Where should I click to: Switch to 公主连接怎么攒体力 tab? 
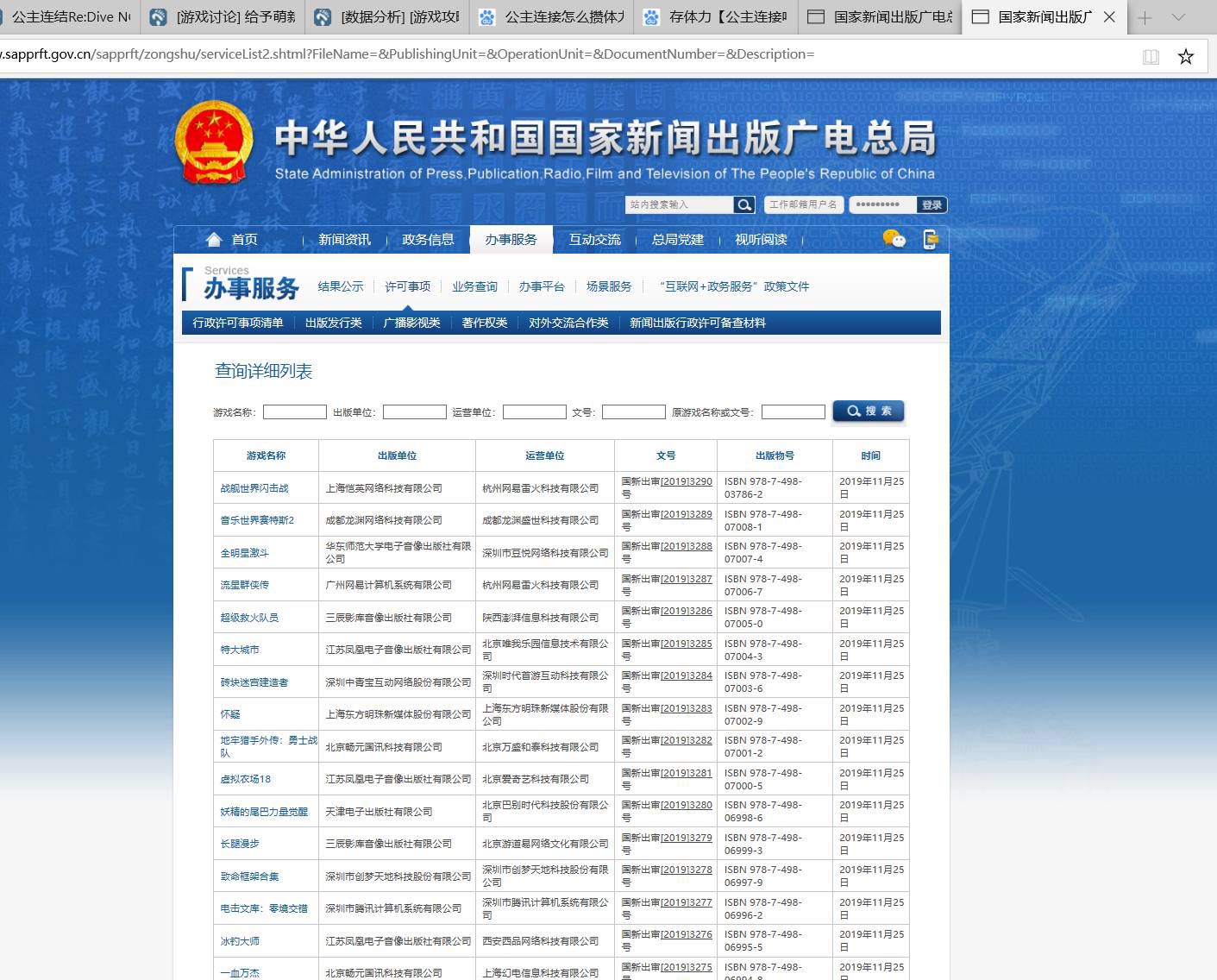[x=551, y=17]
